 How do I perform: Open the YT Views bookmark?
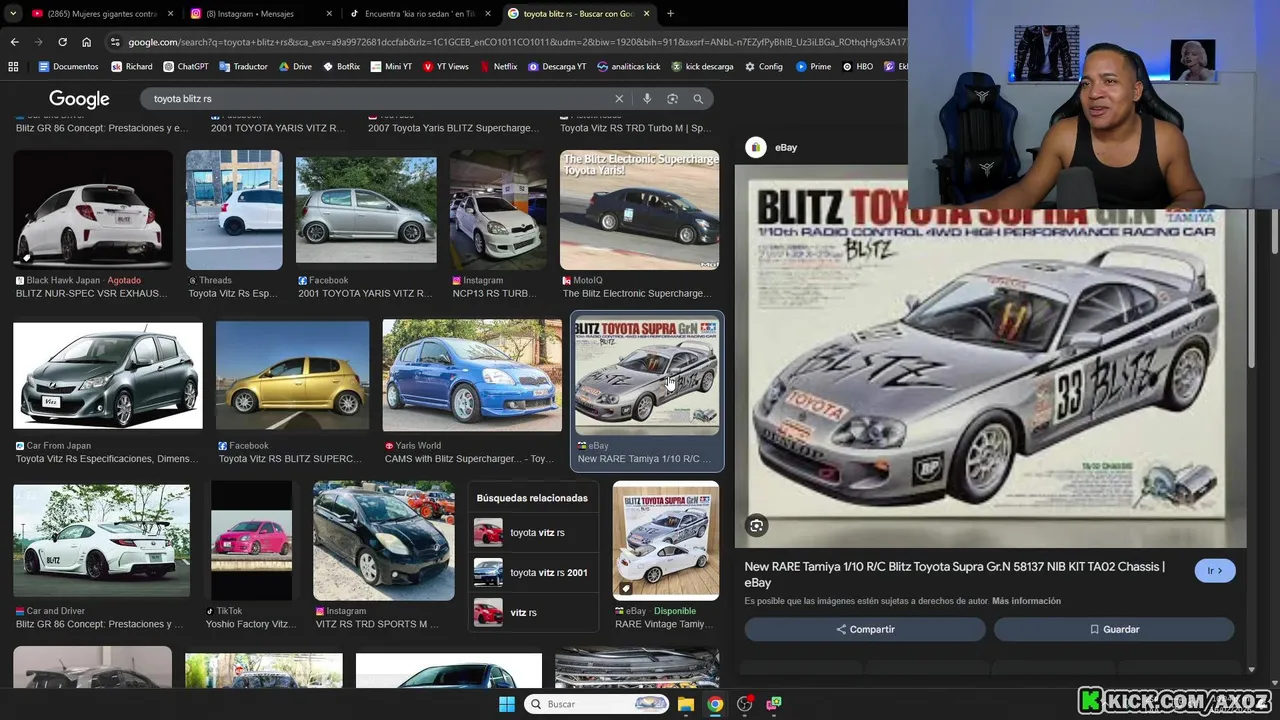click(x=445, y=66)
